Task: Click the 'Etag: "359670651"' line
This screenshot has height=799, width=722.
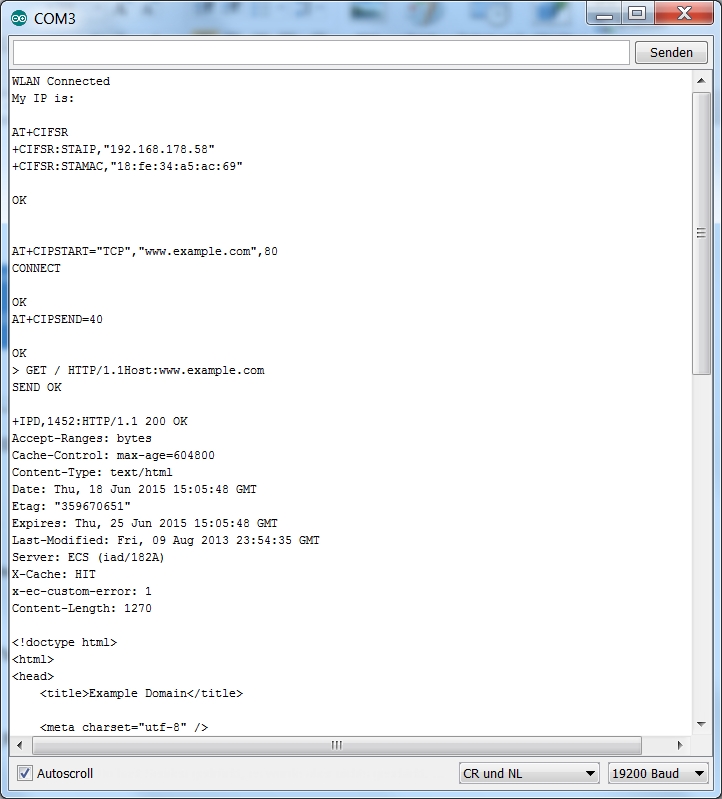Action: click(x=72, y=506)
